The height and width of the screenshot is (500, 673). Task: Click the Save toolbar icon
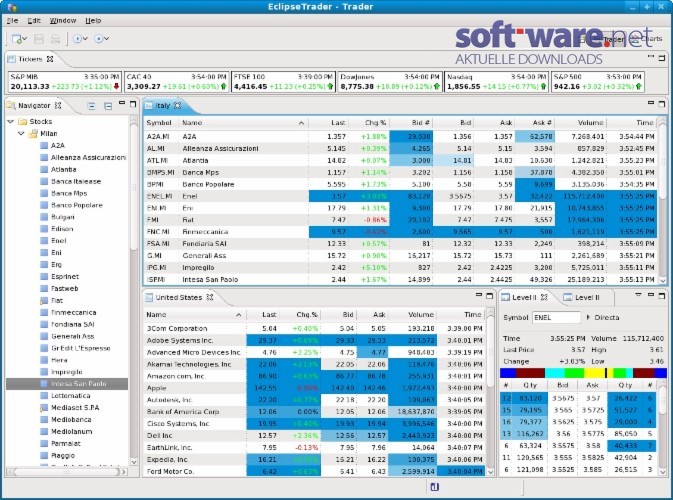(39, 39)
